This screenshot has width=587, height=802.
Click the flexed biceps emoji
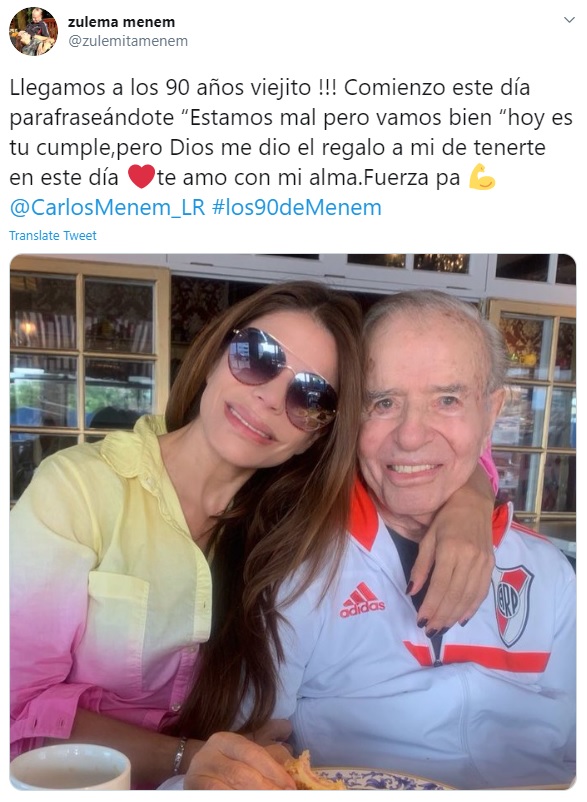(x=482, y=176)
